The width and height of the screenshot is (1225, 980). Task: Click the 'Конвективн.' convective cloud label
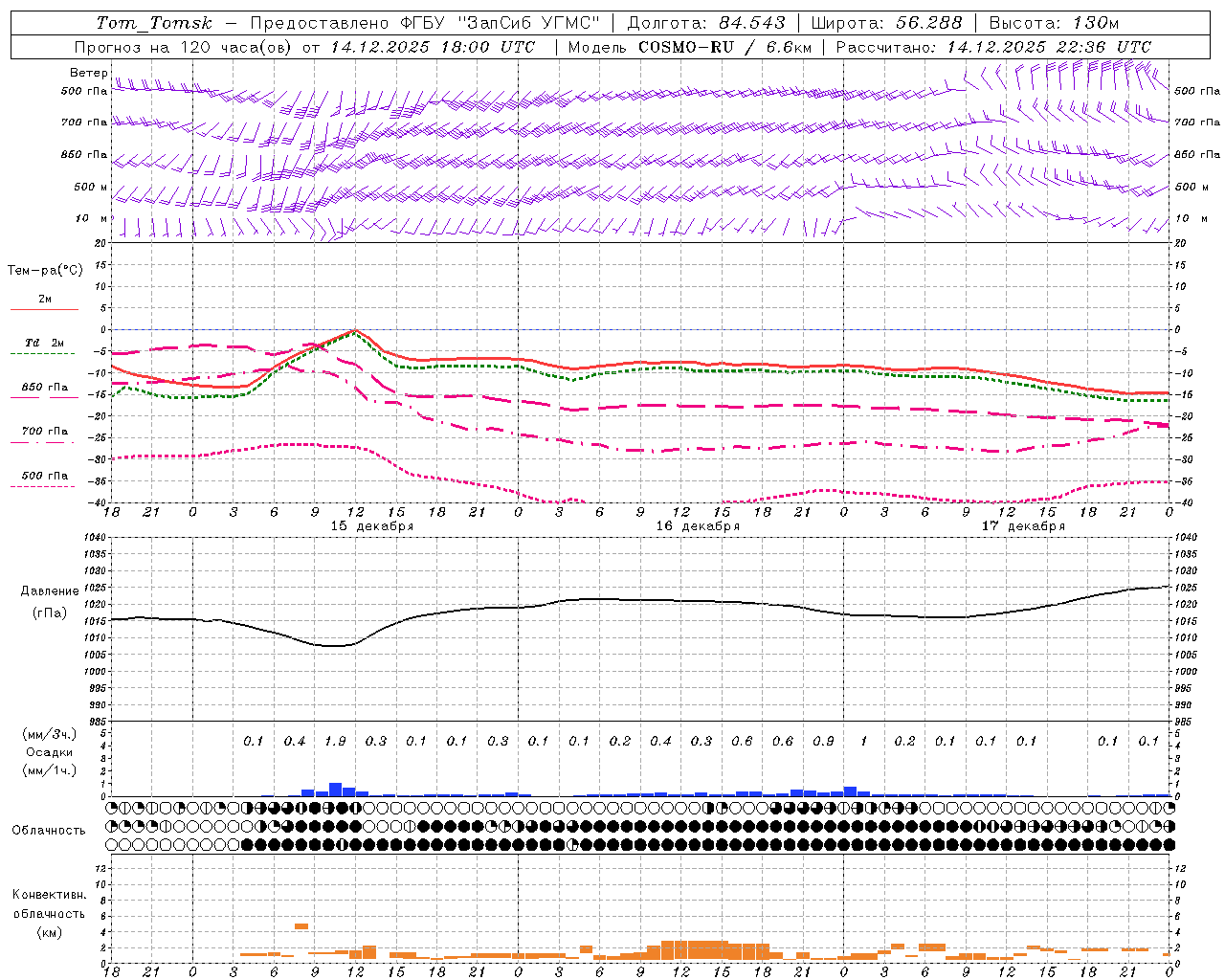pyautogui.click(x=50, y=895)
